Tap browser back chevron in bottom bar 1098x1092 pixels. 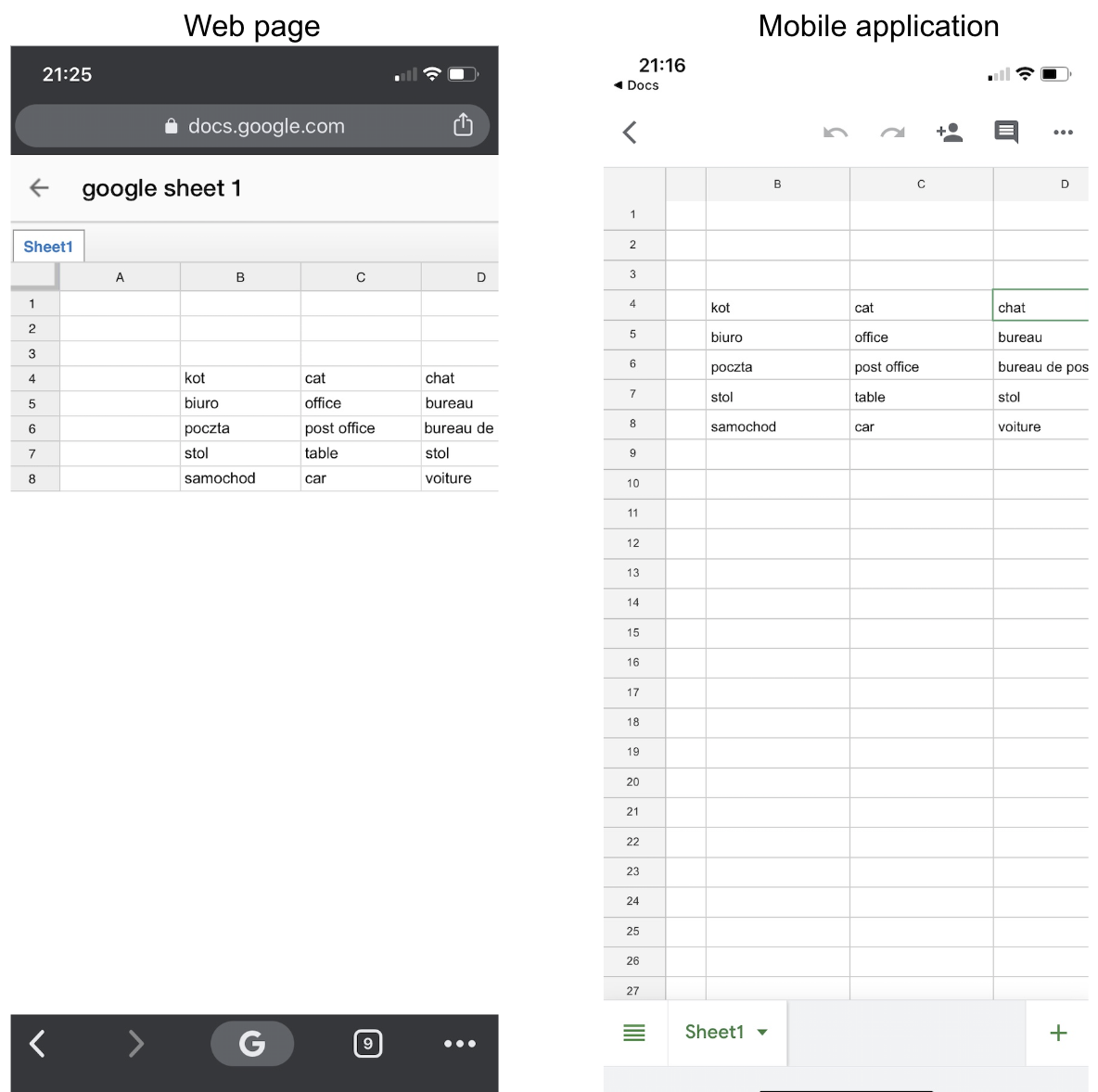[x=38, y=1043]
